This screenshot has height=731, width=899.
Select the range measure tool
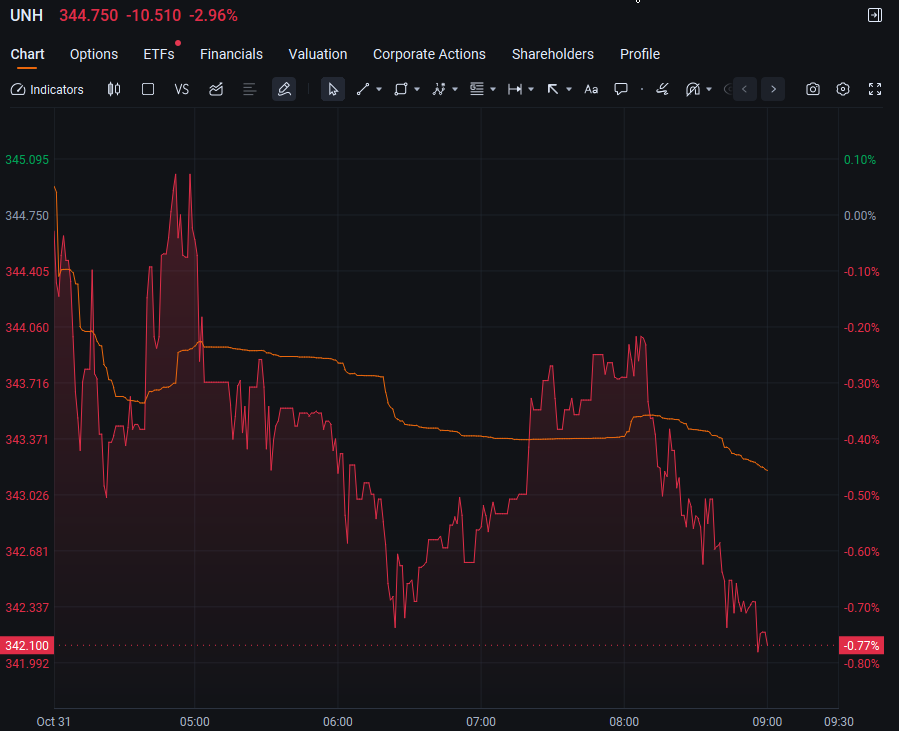pos(515,89)
